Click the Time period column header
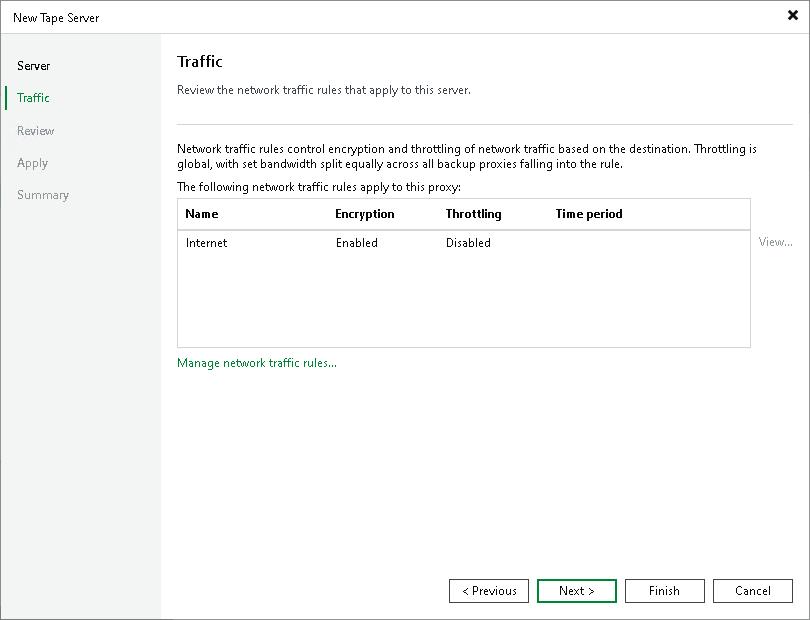 coord(589,214)
